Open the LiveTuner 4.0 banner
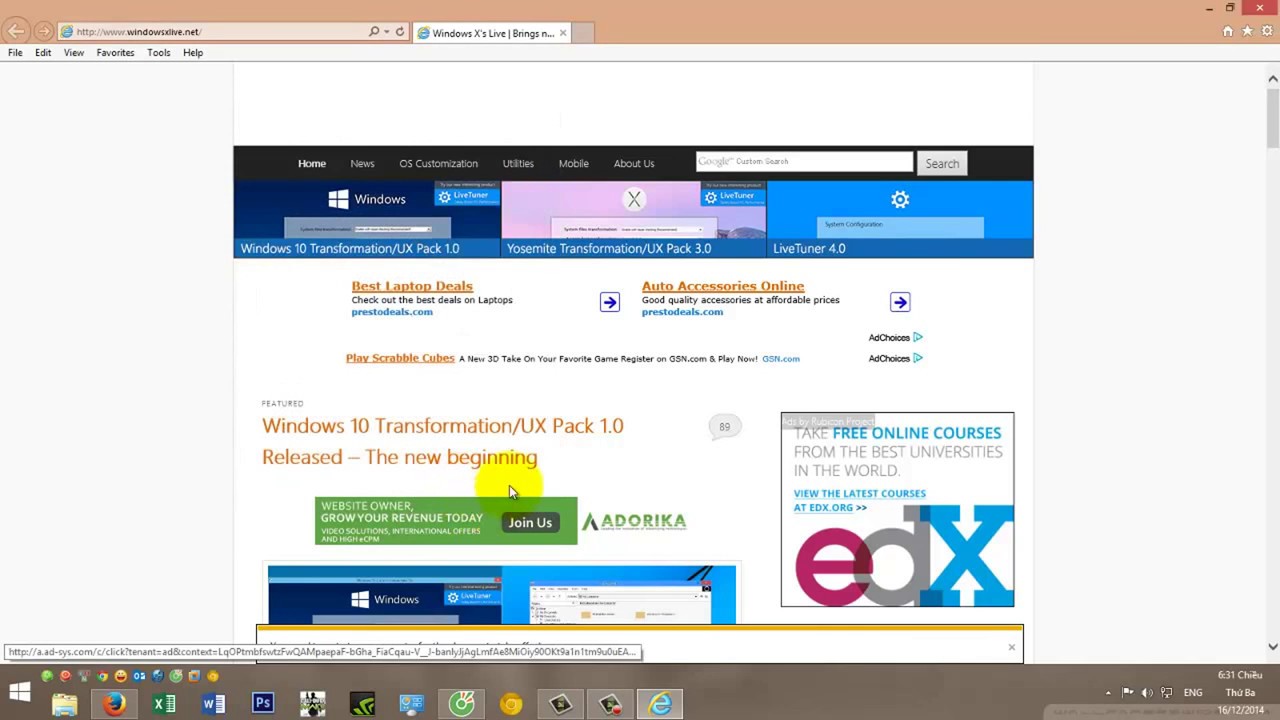Screen dimensions: 1280x720 tap(900, 219)
